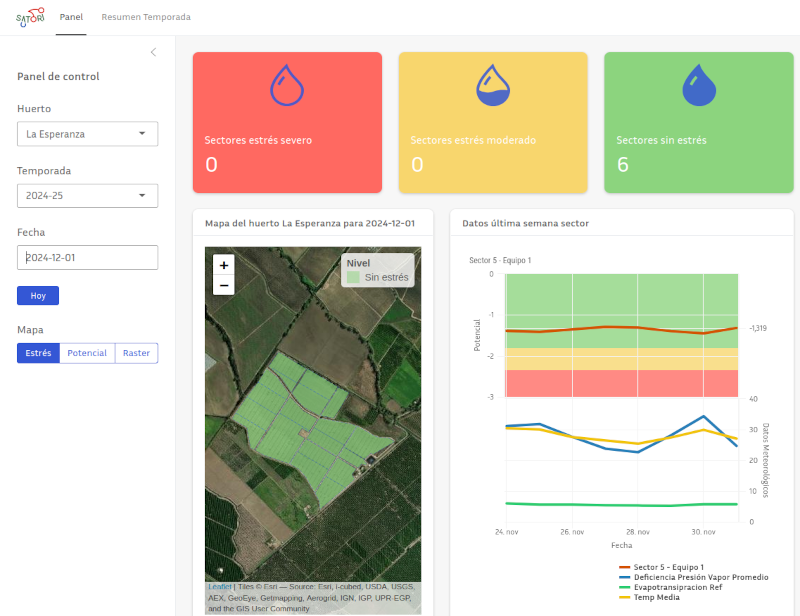Viewport: 800px width, 616px height.
Task: Click the severe stress water drop icon
Action: [x=287, y=85]
